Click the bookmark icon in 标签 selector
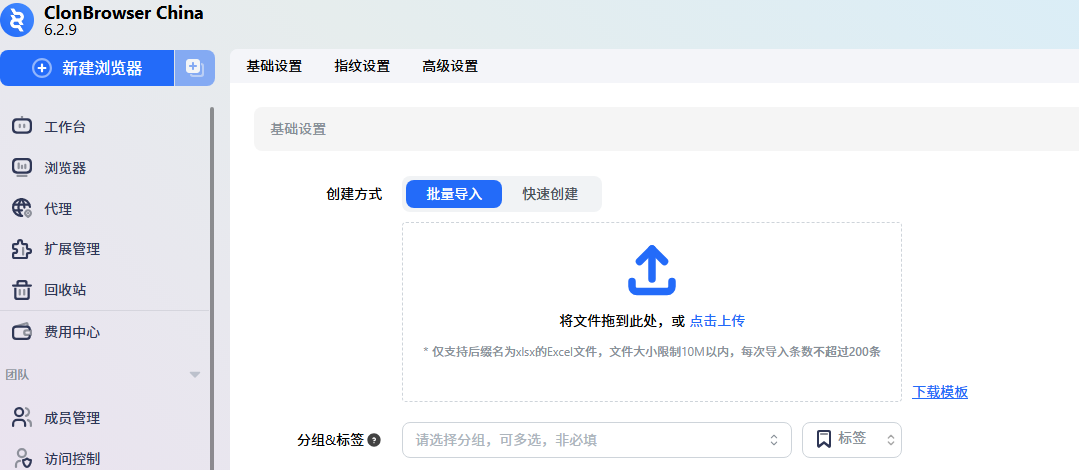 coord(824,439)
